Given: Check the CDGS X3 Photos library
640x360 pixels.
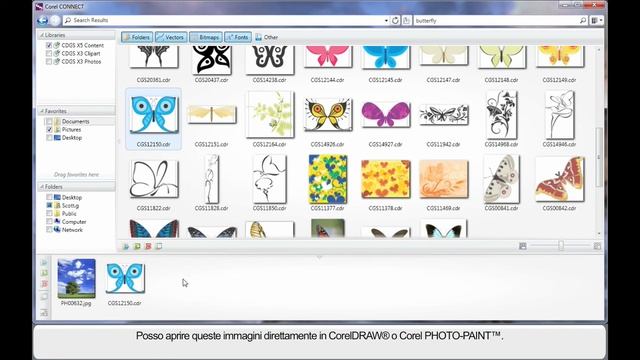Looking at the screenshot, I should pyautogui.click(x=49, y=62).
